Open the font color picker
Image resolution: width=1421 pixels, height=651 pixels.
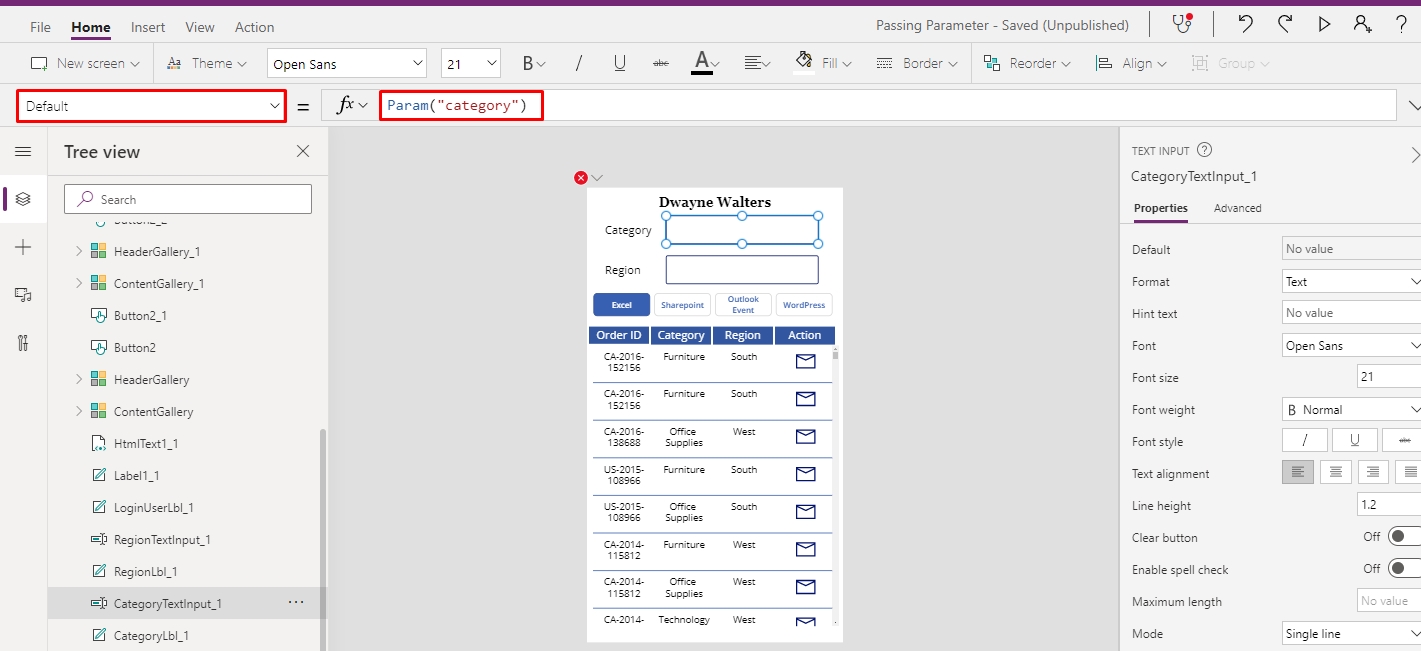[704, 63]
